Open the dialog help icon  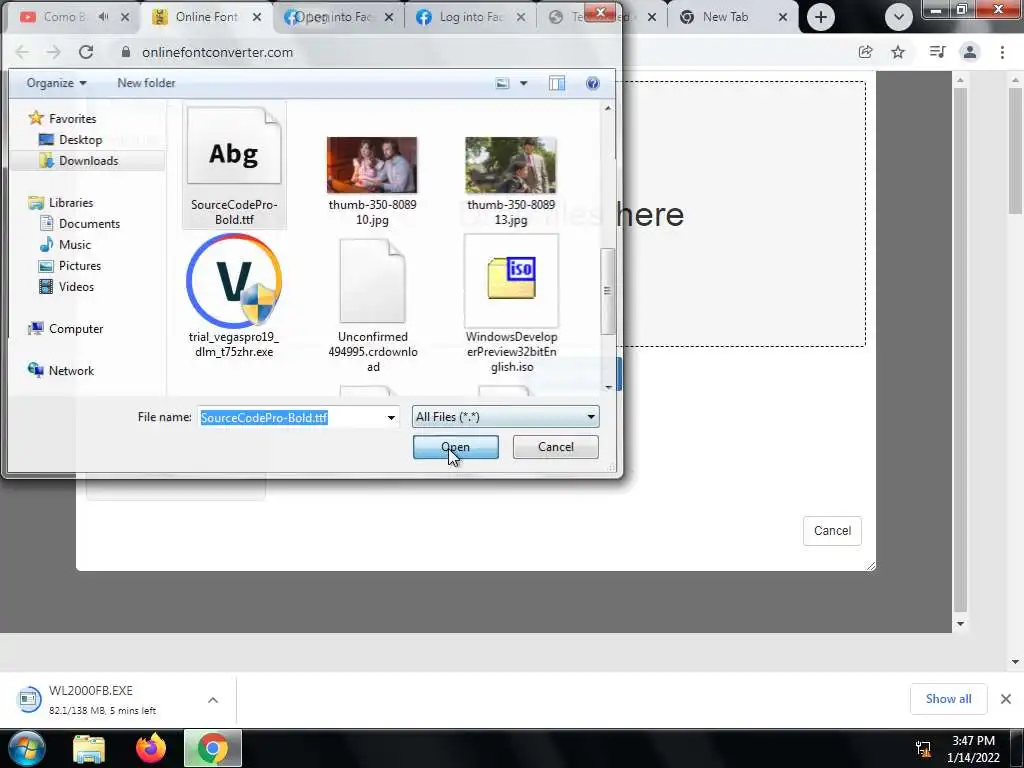point(592,83)
